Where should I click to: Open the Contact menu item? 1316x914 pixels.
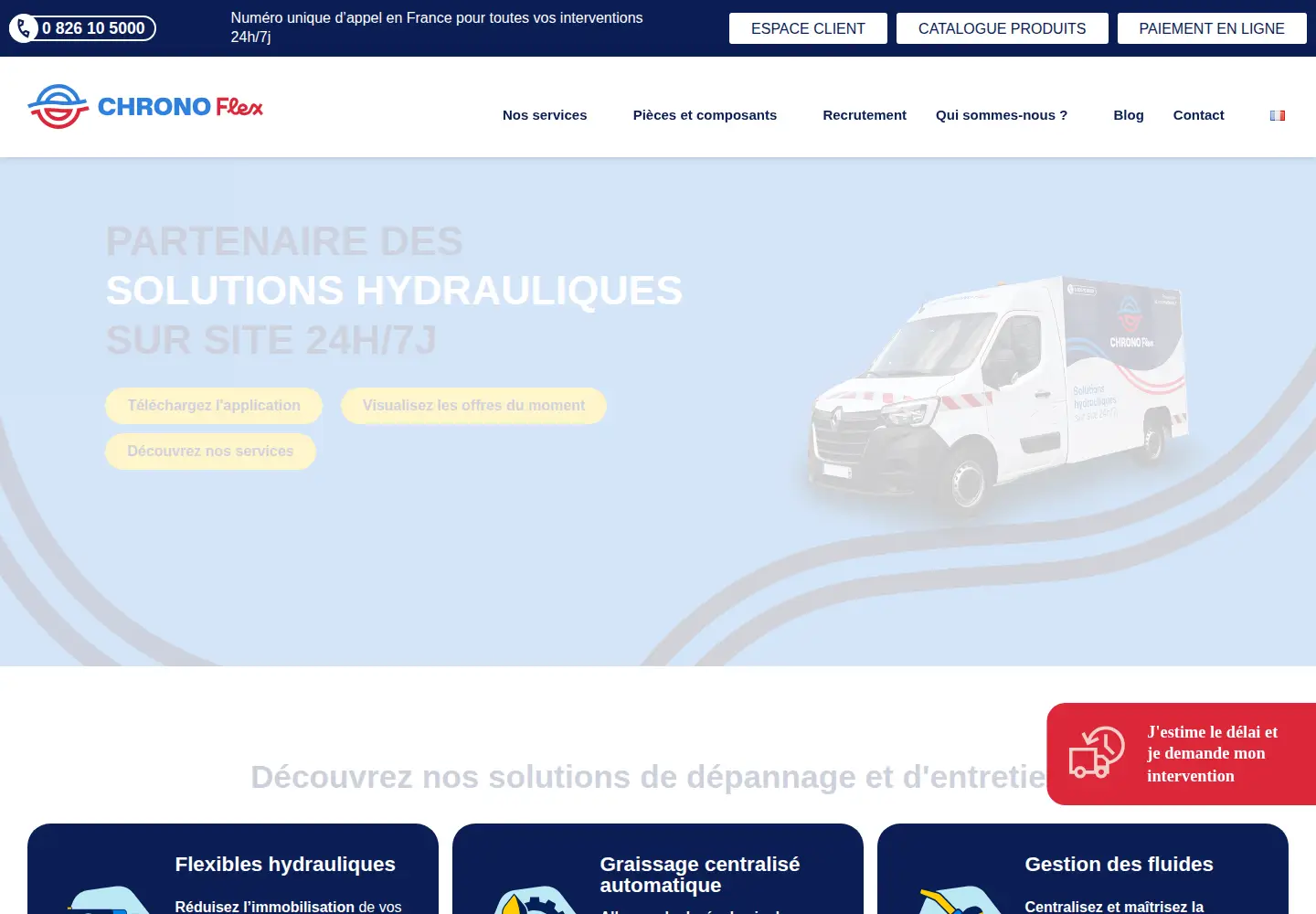coord(1198,115)
